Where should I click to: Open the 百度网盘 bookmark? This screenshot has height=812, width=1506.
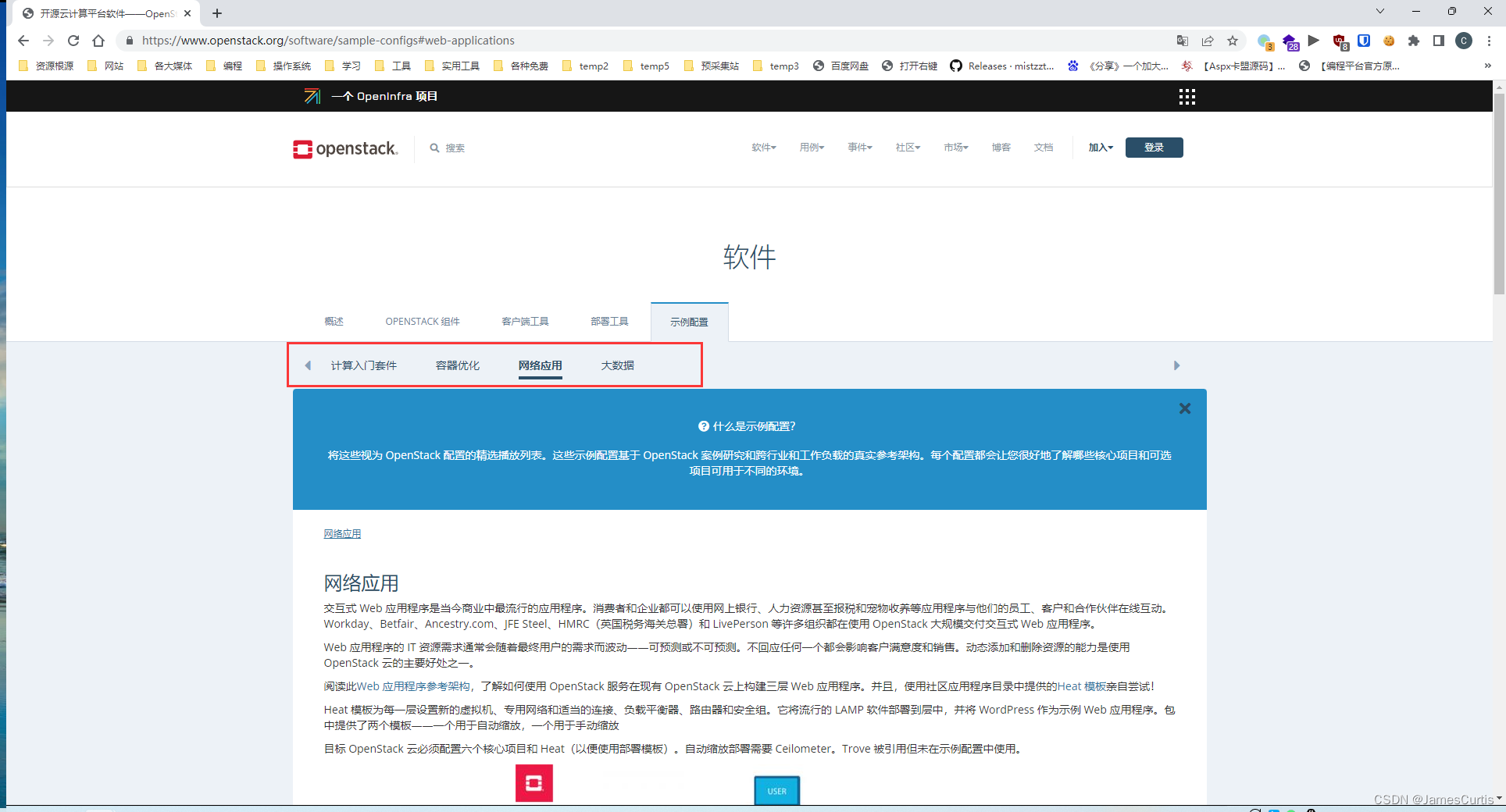point(840,66)
